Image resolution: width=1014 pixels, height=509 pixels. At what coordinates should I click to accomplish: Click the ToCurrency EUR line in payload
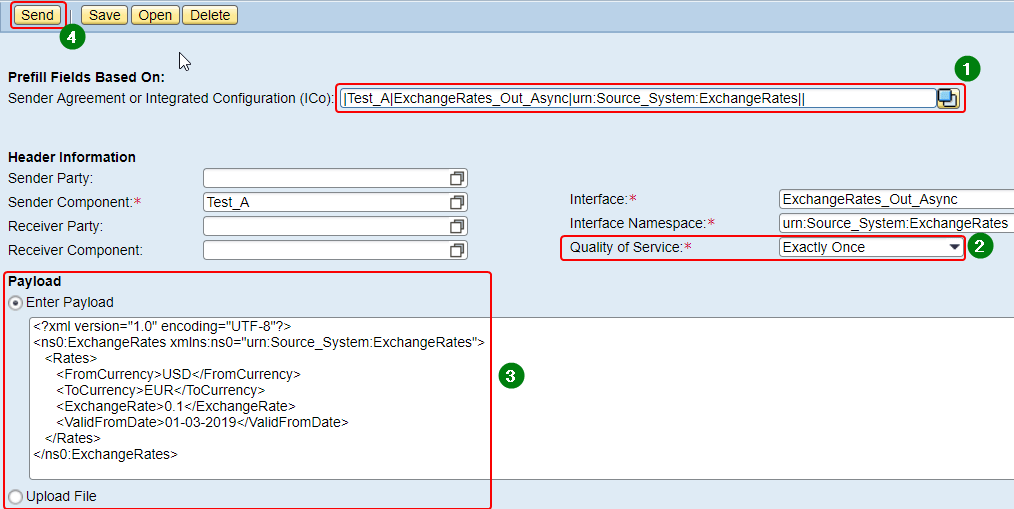[160, 391]
